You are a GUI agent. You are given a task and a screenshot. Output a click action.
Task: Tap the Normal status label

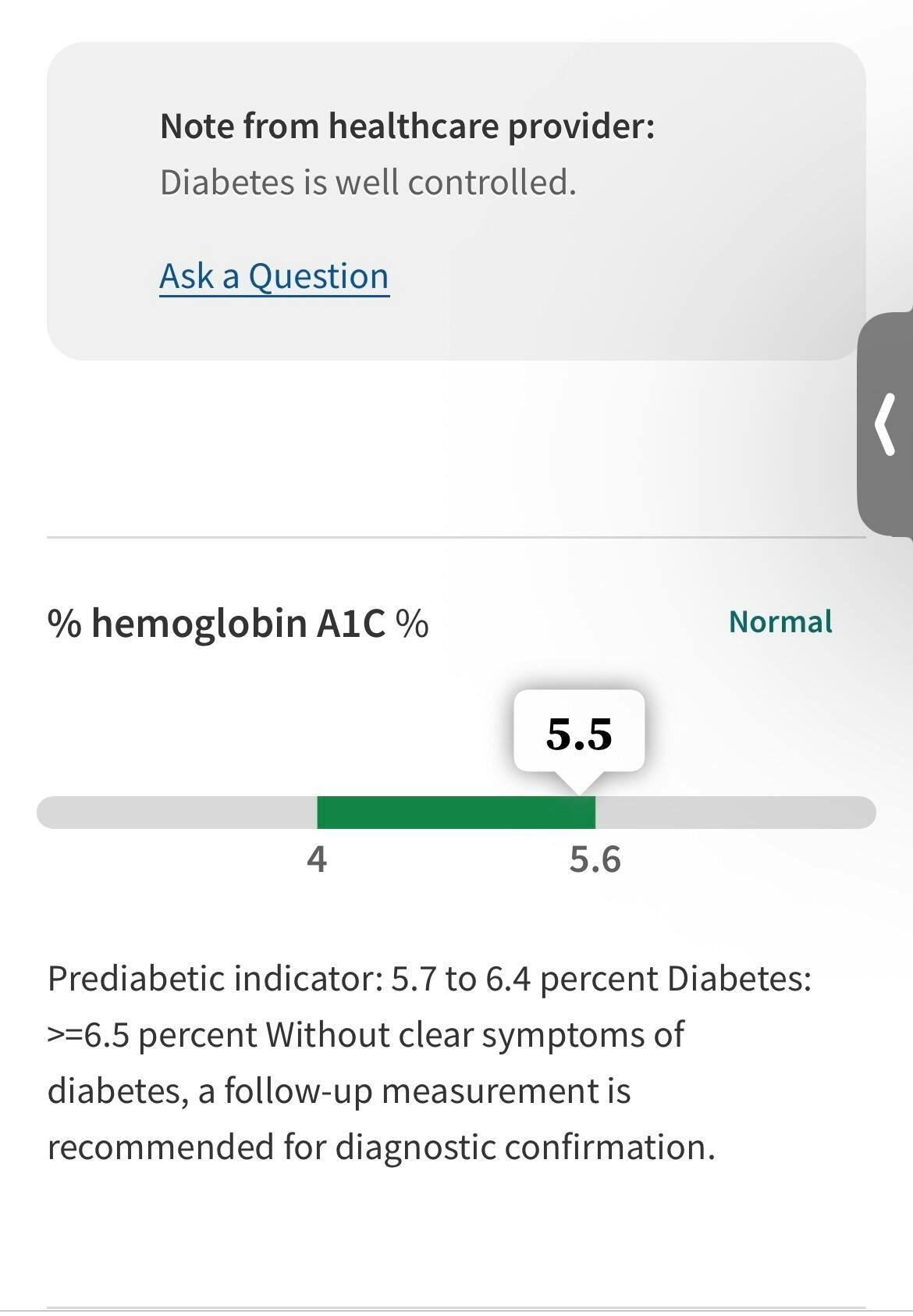click(780, 622)
